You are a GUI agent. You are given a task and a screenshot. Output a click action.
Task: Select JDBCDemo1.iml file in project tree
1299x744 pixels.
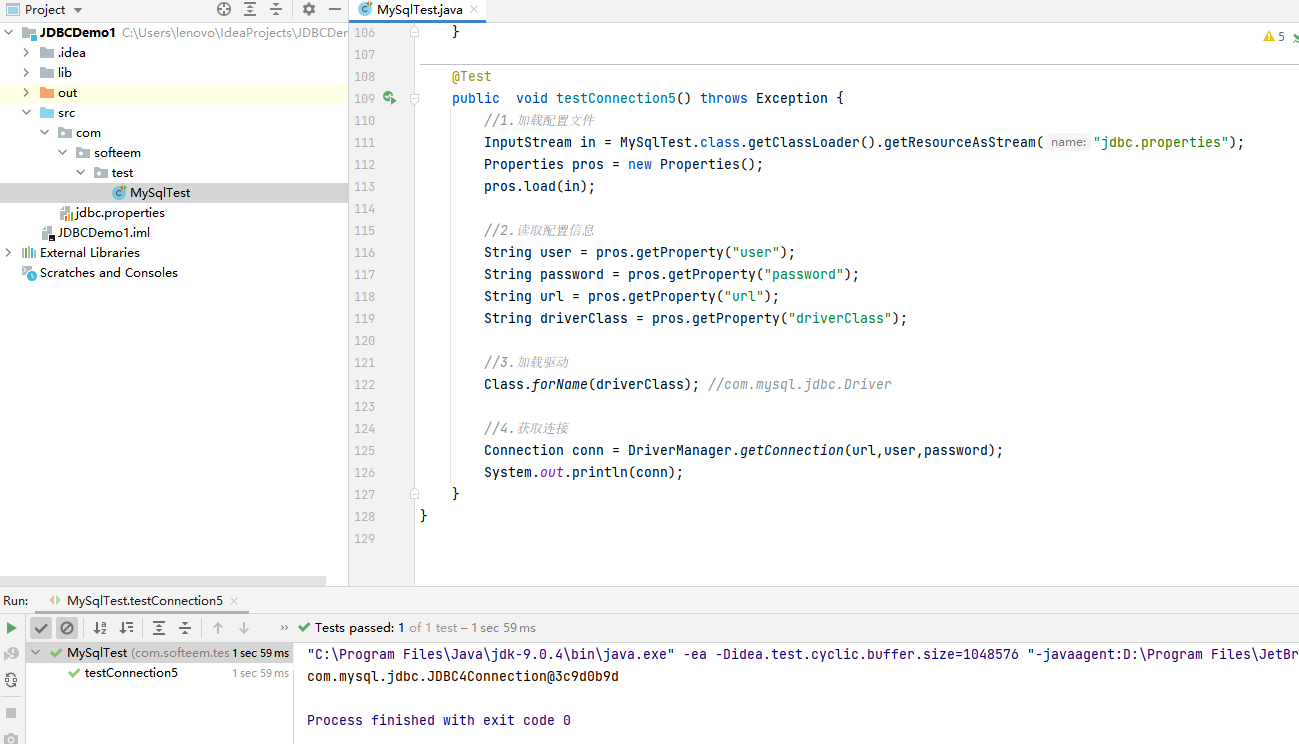coord(104,232)
